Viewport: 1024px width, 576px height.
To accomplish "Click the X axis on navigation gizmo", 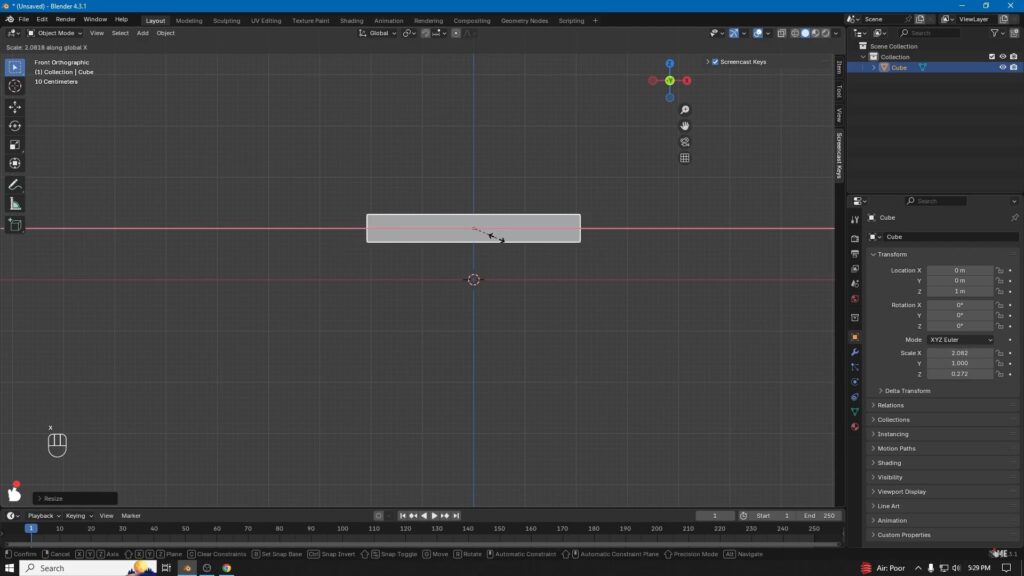I will pyautogui.click(x=687, y=80).
